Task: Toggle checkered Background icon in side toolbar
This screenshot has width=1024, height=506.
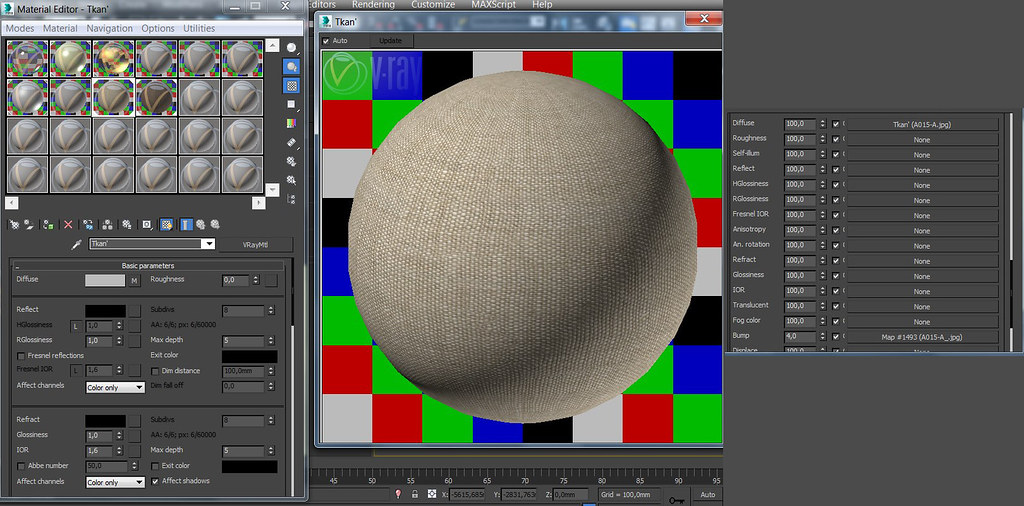Action: 291,85
